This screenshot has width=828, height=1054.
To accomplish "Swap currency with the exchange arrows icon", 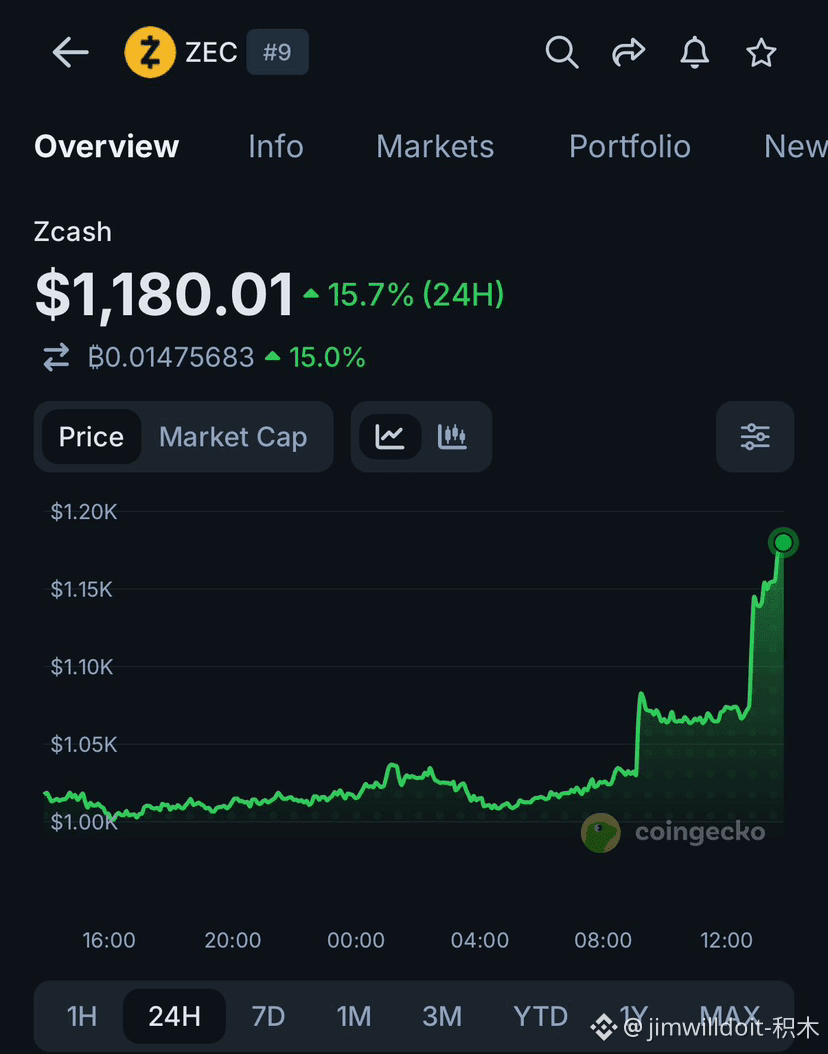I will point(56,357).
